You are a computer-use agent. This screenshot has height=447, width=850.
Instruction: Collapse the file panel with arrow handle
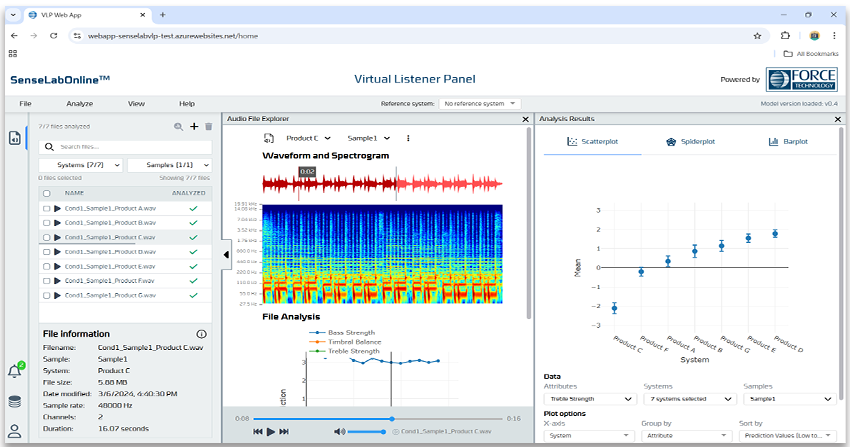[226, 255]
